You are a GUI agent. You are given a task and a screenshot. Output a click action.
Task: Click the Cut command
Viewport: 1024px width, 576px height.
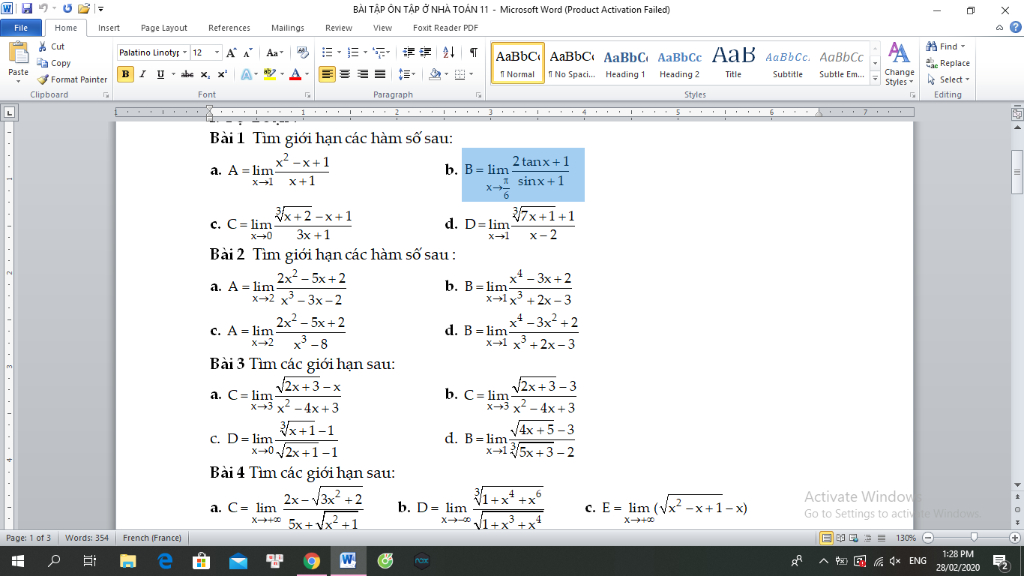(x=51, y=46)
